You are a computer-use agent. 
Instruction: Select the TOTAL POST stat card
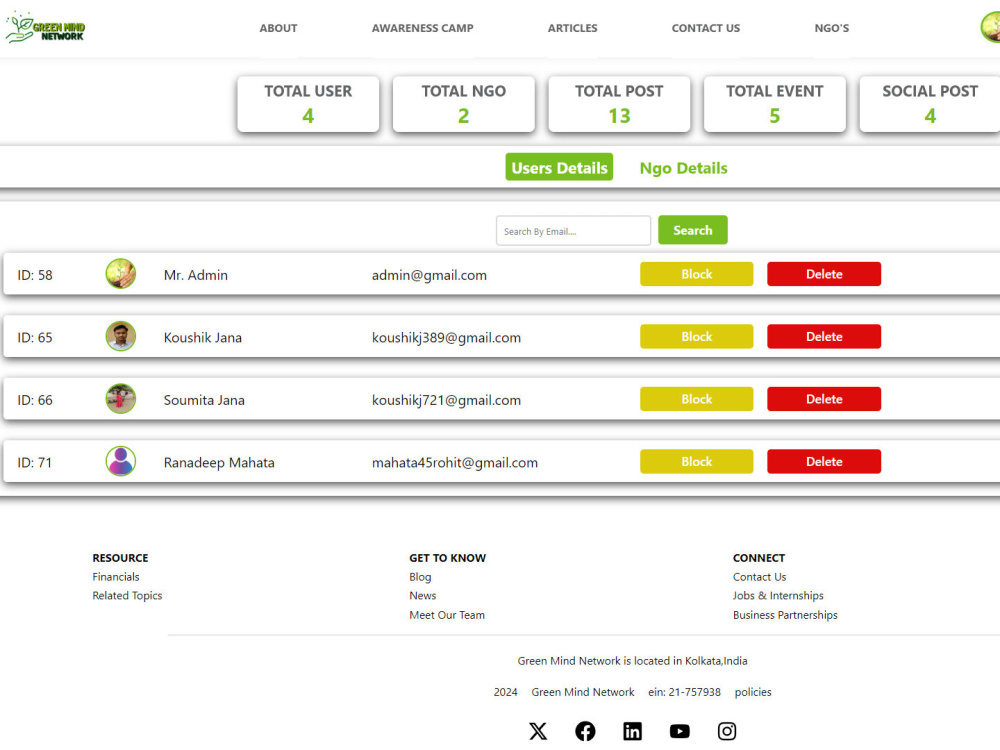619,104
